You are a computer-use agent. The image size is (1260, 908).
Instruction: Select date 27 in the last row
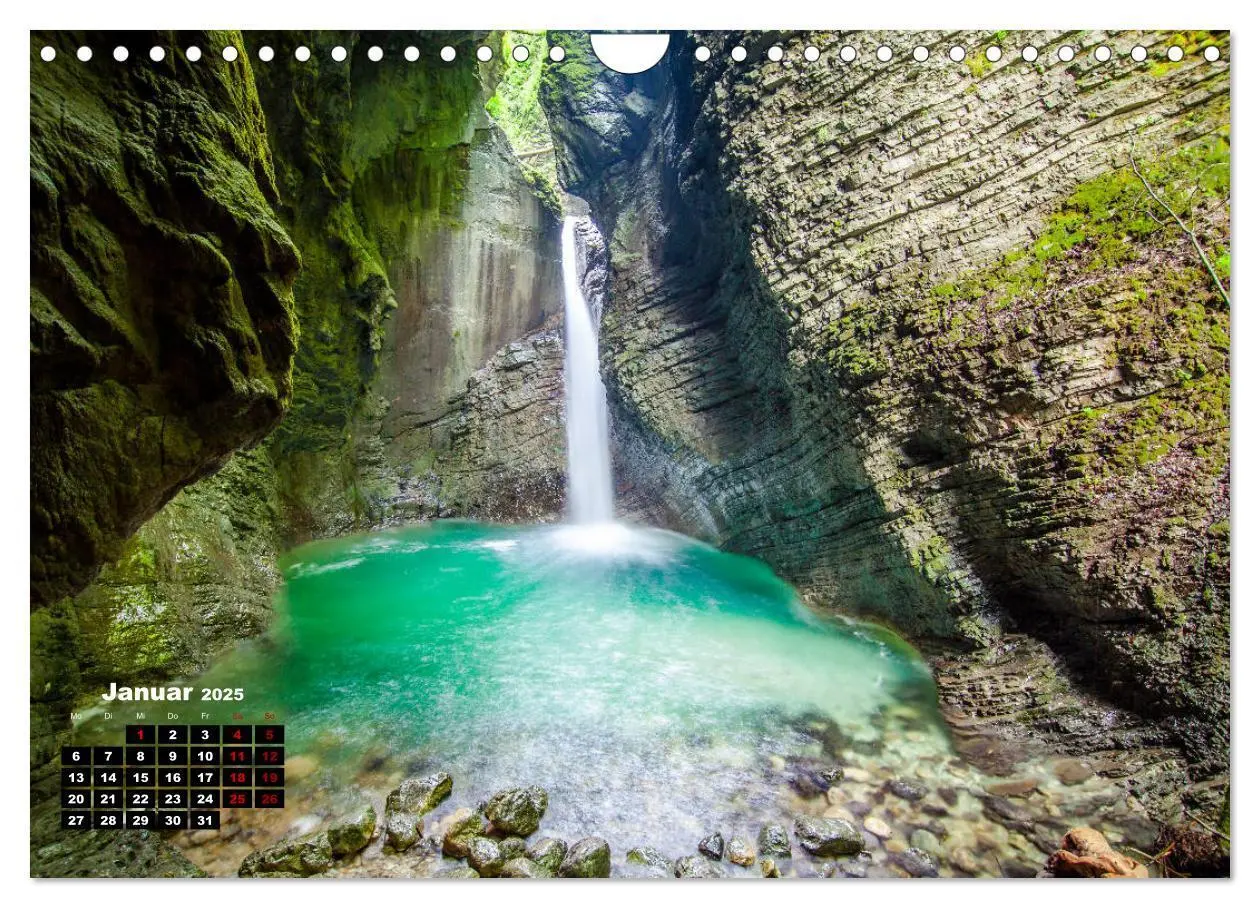coord(76,821)
